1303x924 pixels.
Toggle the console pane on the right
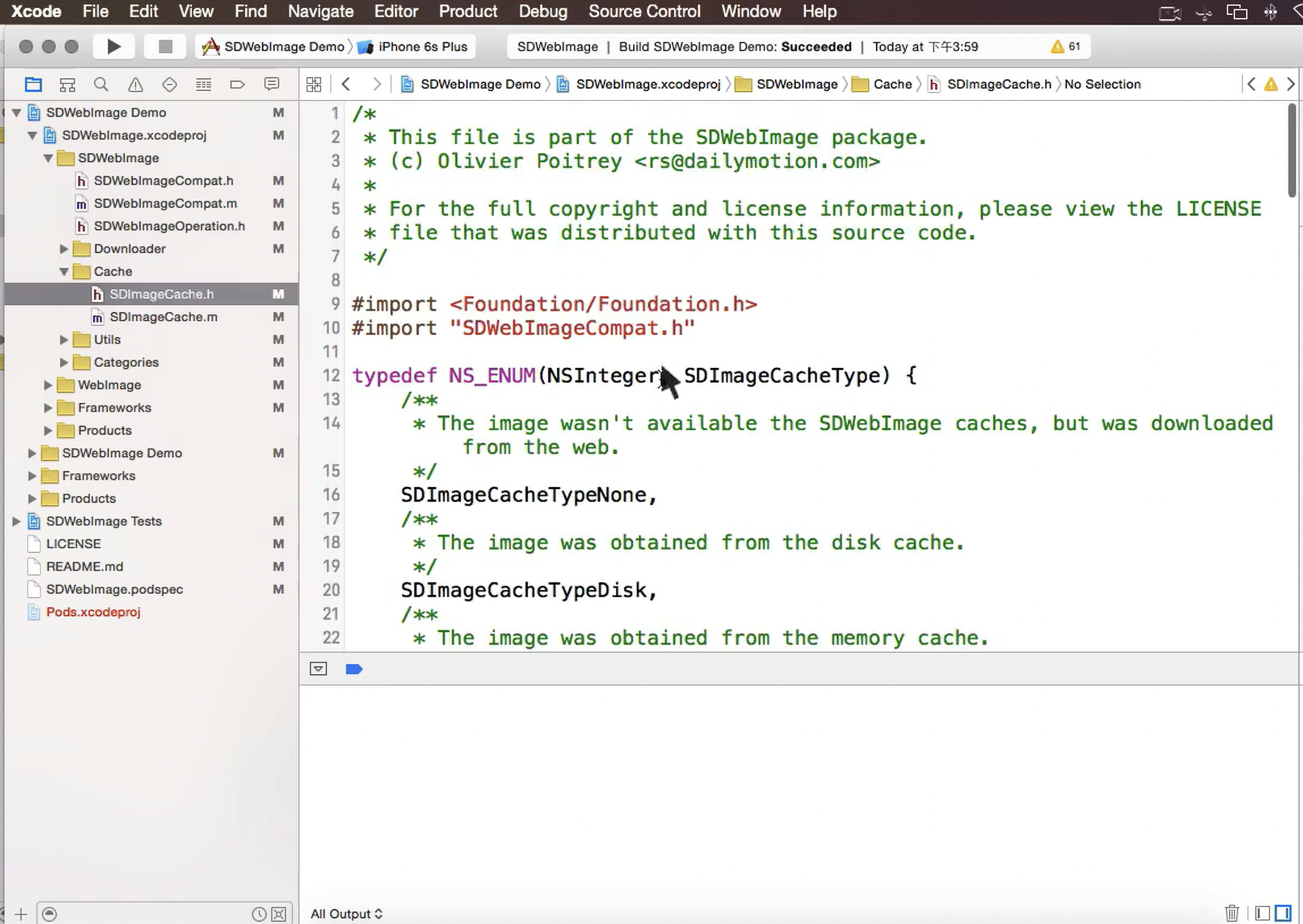(1283, 913)
